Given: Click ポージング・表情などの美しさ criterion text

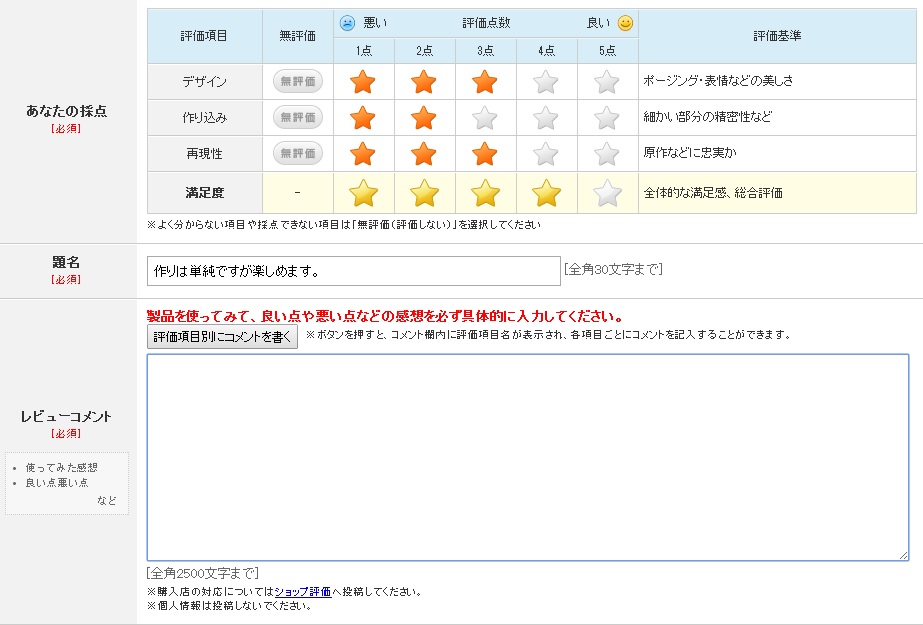Looking at the screenshot, I should click(718, 81).
